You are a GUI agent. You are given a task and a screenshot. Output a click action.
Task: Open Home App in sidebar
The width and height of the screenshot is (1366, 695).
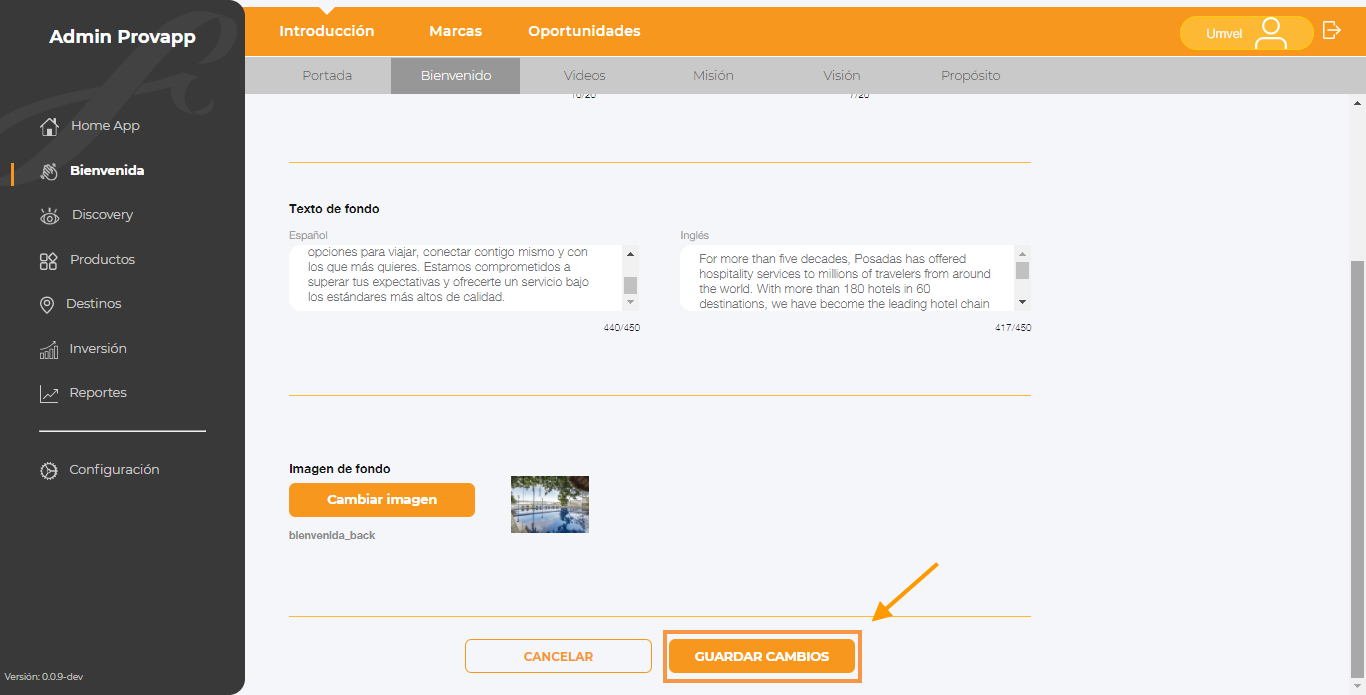tap(105, 126)
